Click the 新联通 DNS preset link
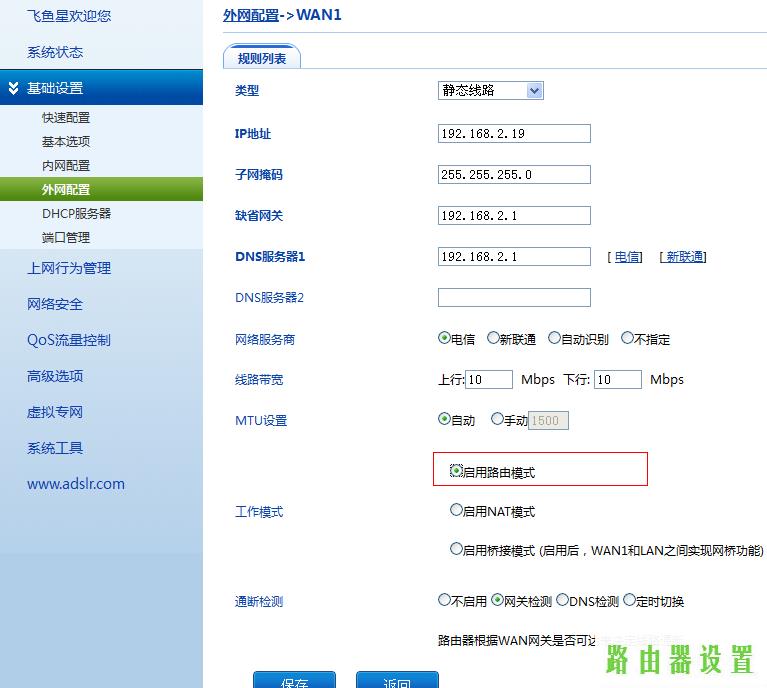767x688 pixels. pyautogui.click(x=685, y=257)
